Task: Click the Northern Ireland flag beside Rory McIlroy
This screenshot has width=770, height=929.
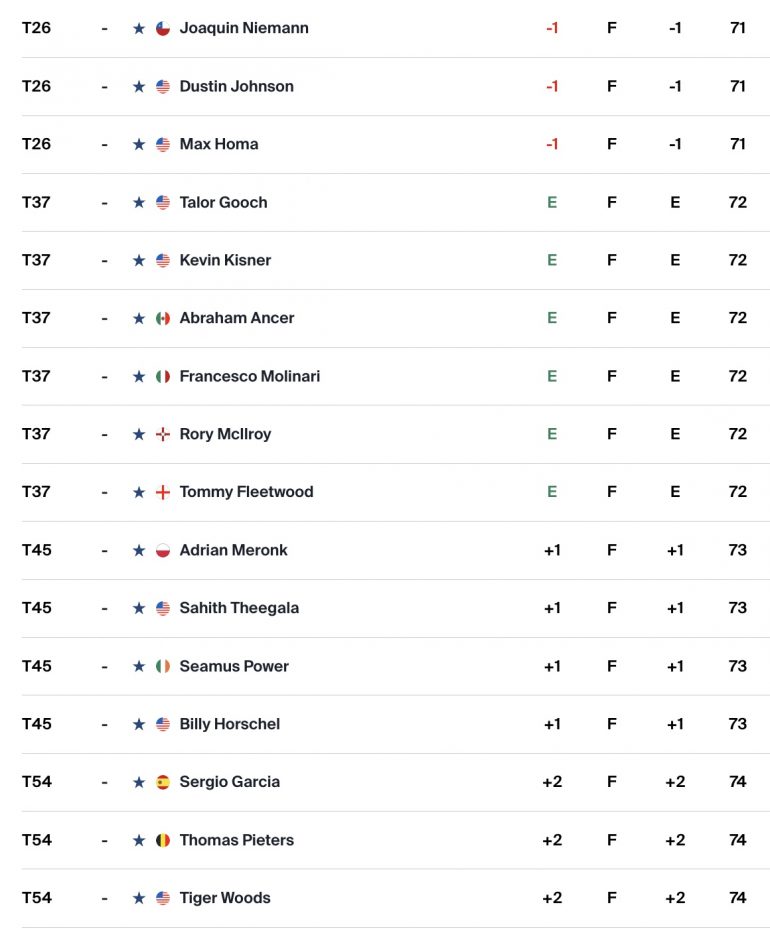Action: click(x=163, y=434)
